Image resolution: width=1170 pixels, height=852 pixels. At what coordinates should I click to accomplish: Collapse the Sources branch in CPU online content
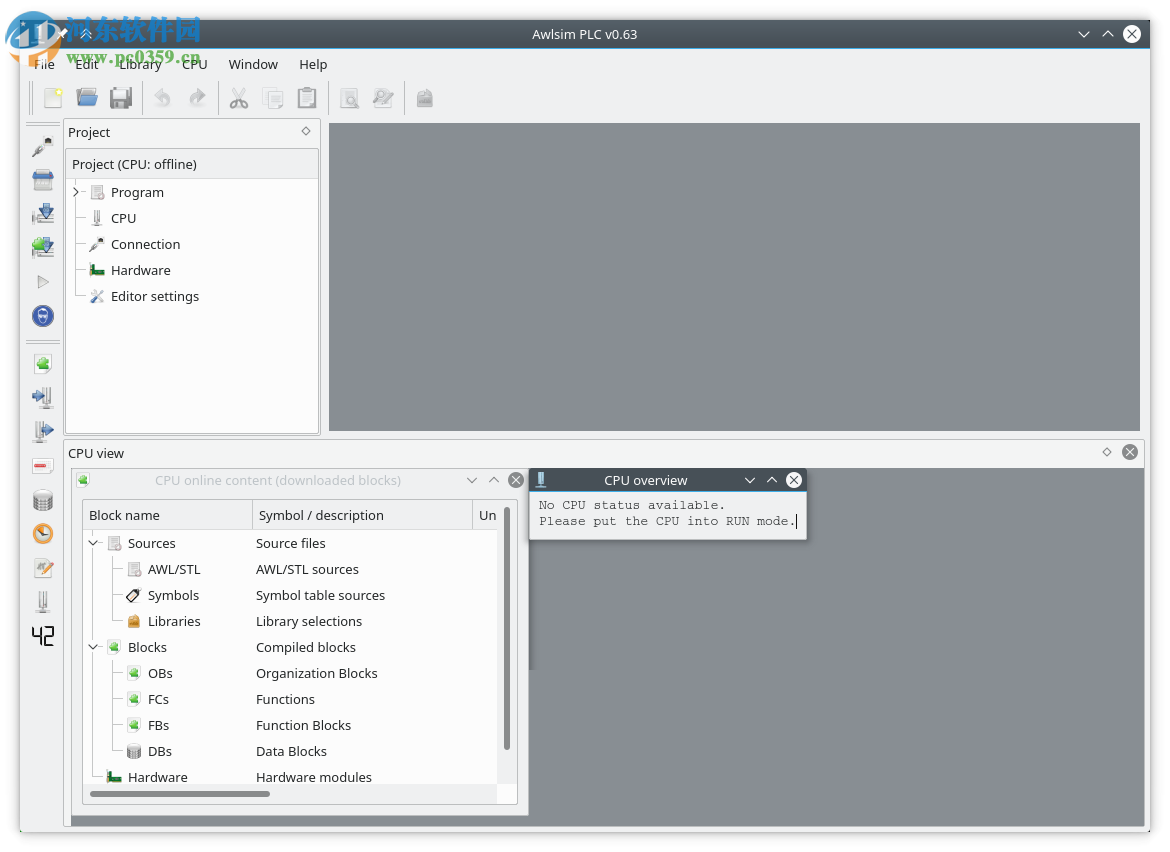click(x=94, y=543)
